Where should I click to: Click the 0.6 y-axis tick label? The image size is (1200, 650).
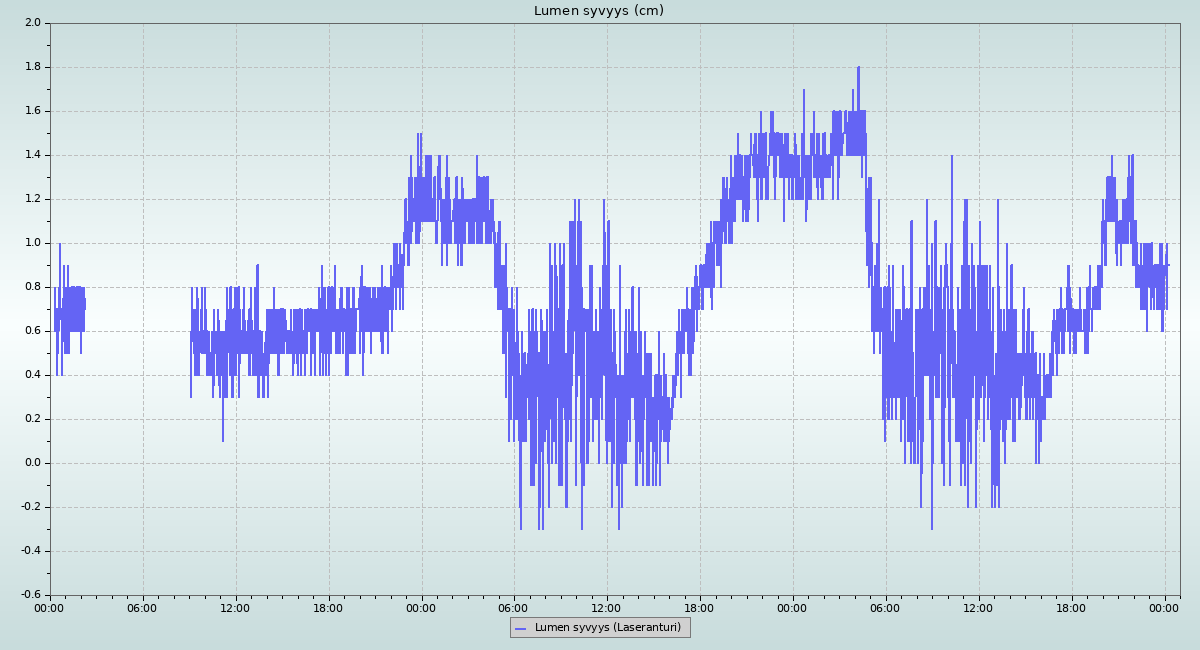pos(32,331)
